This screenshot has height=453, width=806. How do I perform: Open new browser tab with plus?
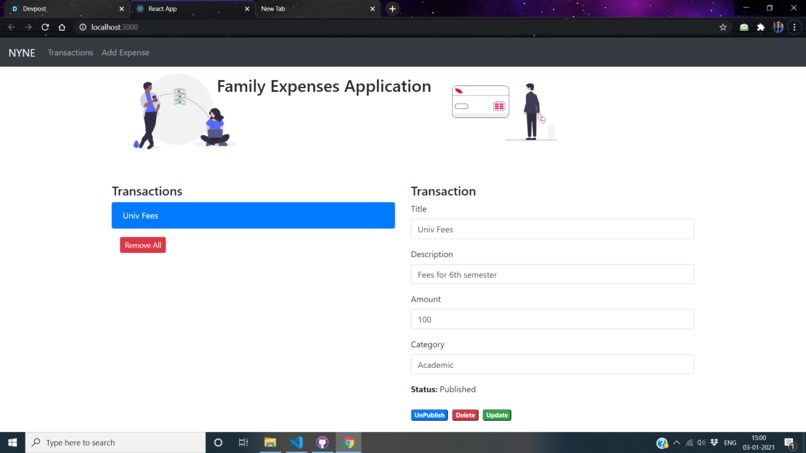pos(392,9)
